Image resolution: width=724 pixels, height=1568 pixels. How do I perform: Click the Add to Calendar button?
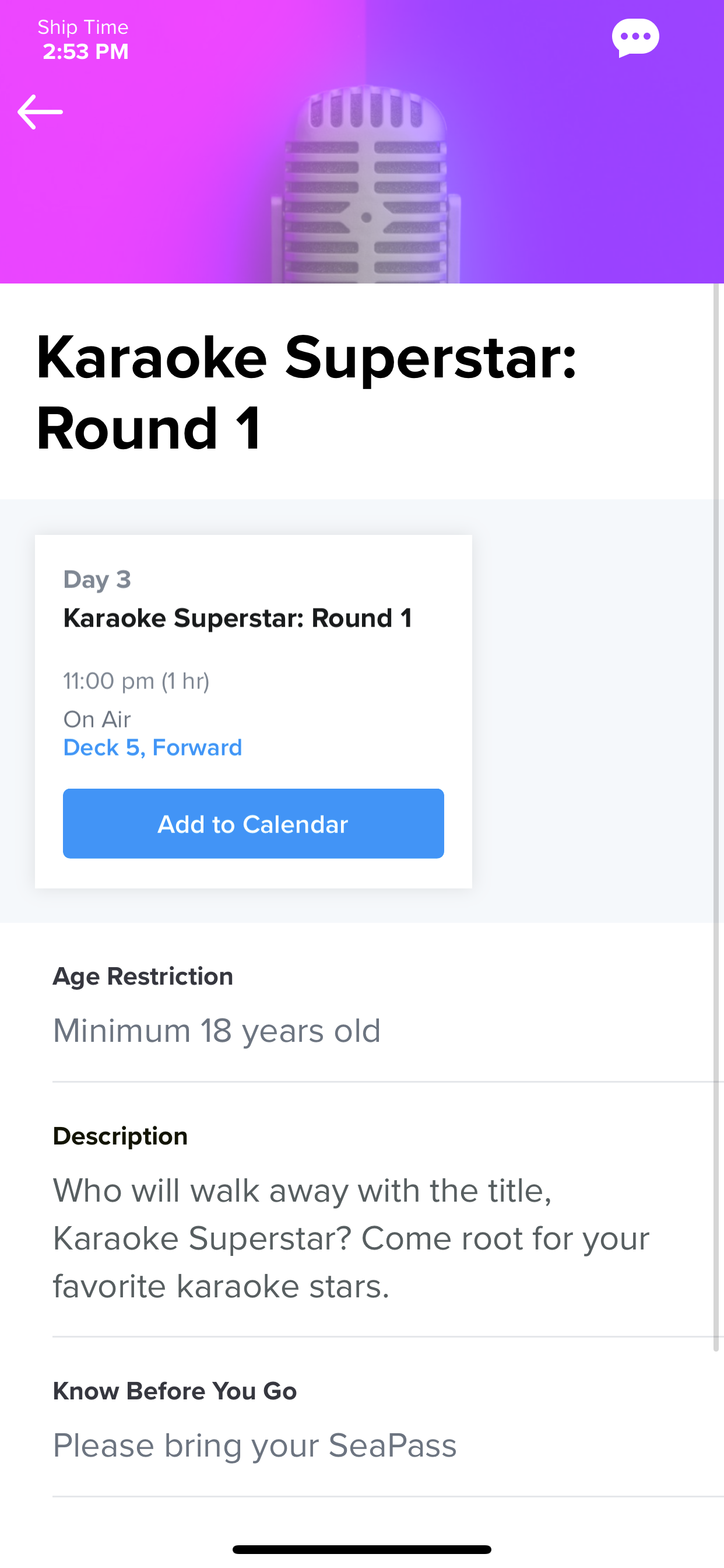click(x=253, y=824)
